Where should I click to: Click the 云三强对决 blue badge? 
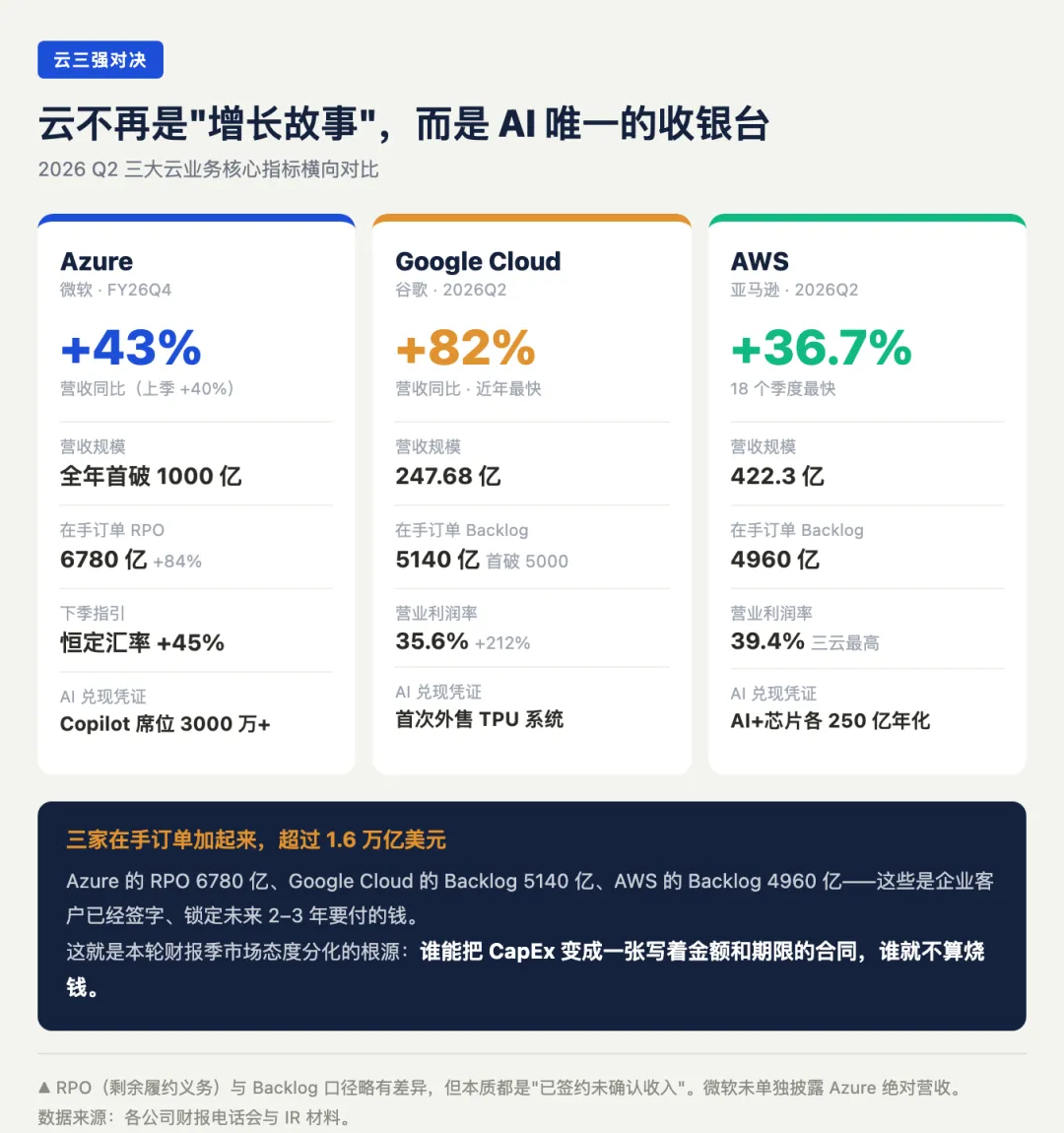[100, 59]
